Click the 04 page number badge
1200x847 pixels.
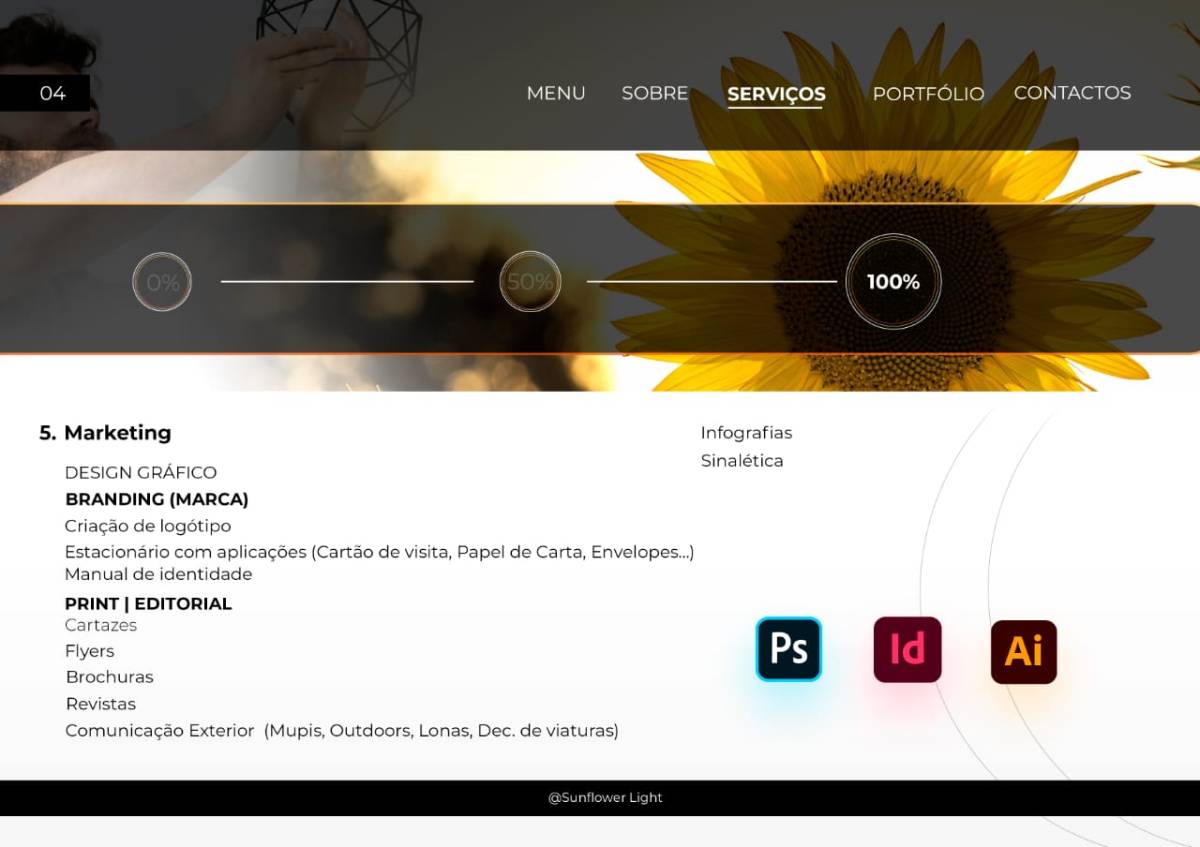(45, 93)
